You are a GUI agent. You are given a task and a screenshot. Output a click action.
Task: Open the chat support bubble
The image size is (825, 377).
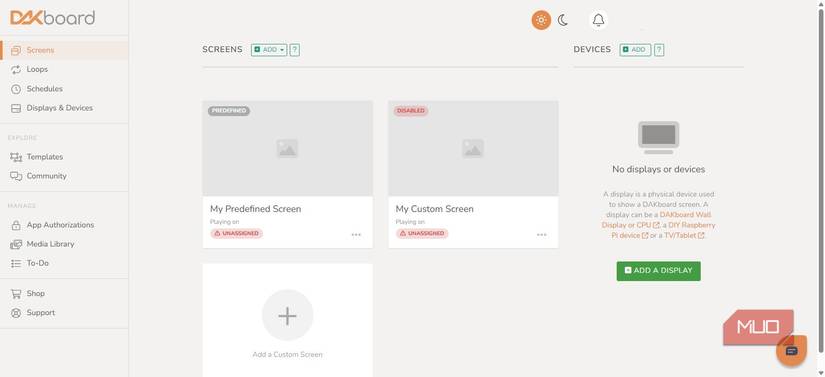coord(791,351)
